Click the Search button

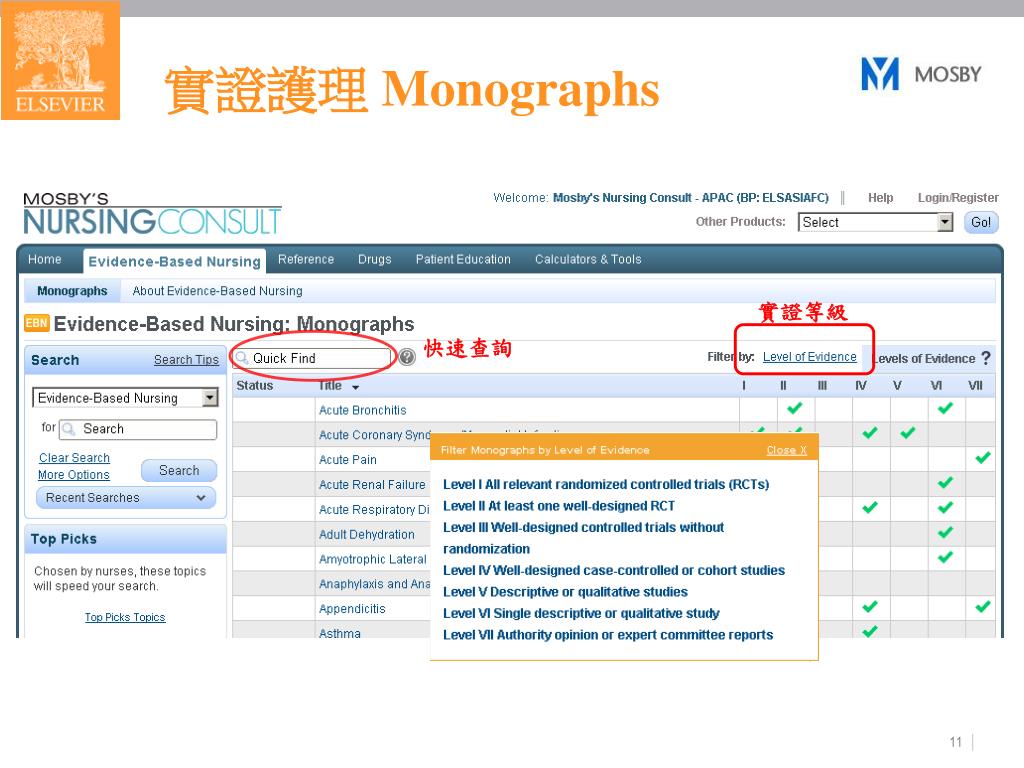click(x=179, y=470)
